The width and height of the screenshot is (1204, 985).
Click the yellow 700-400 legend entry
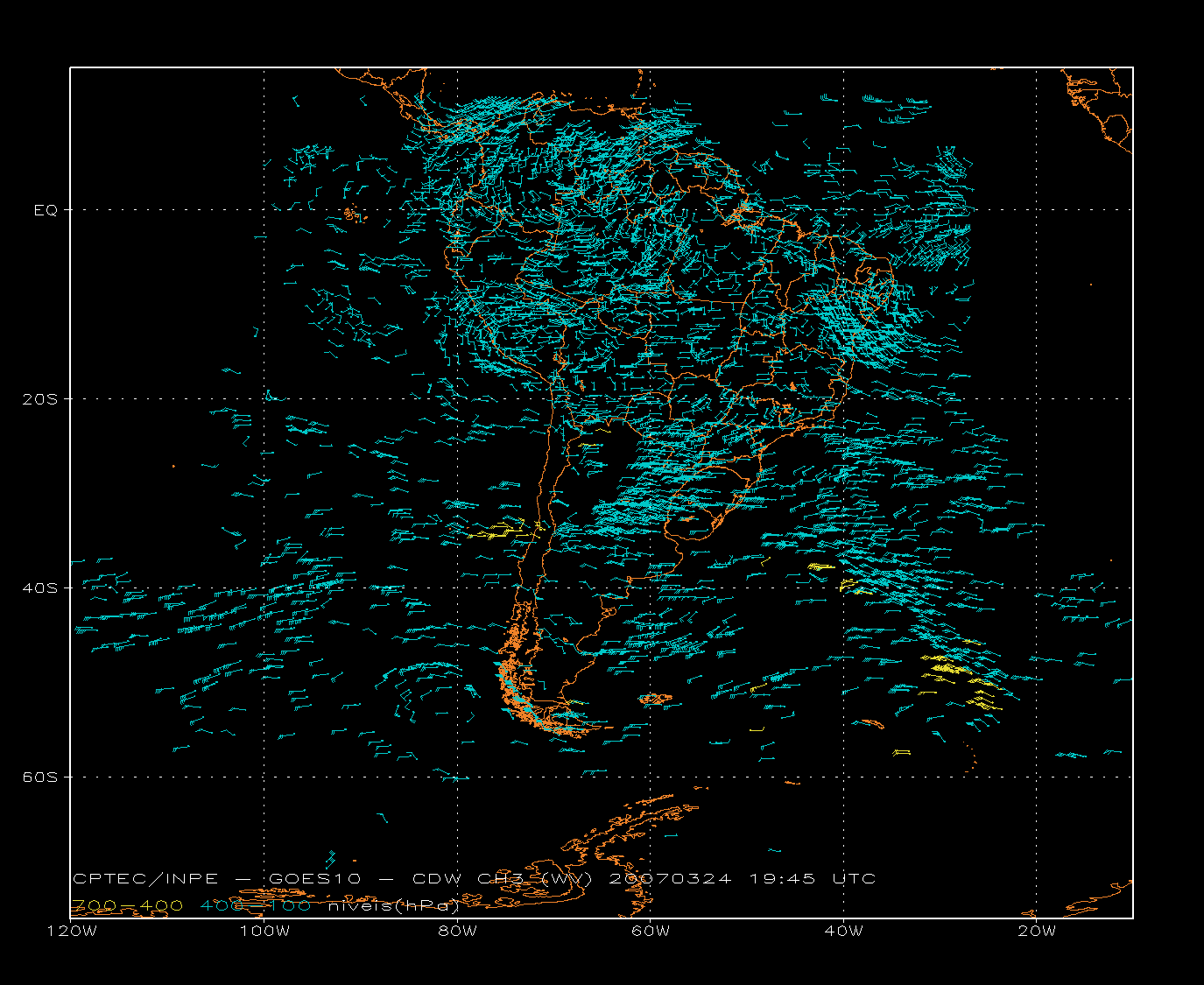(127, 905)
